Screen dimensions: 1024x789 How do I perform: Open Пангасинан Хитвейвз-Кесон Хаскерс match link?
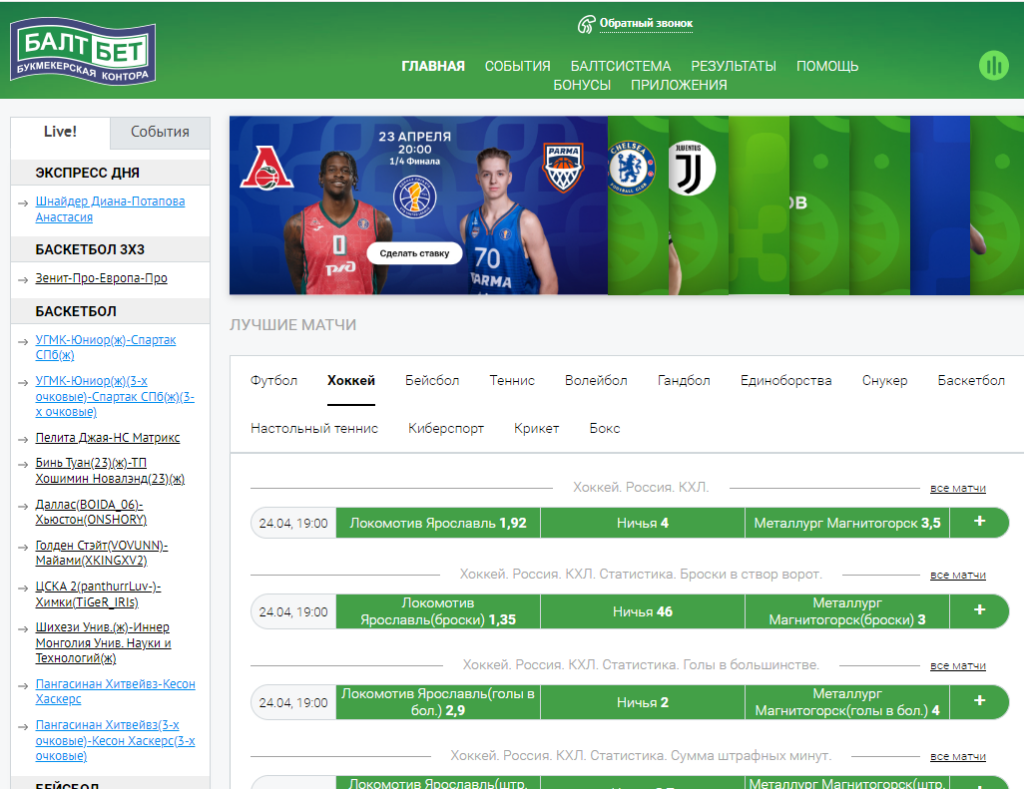(115, 691)
